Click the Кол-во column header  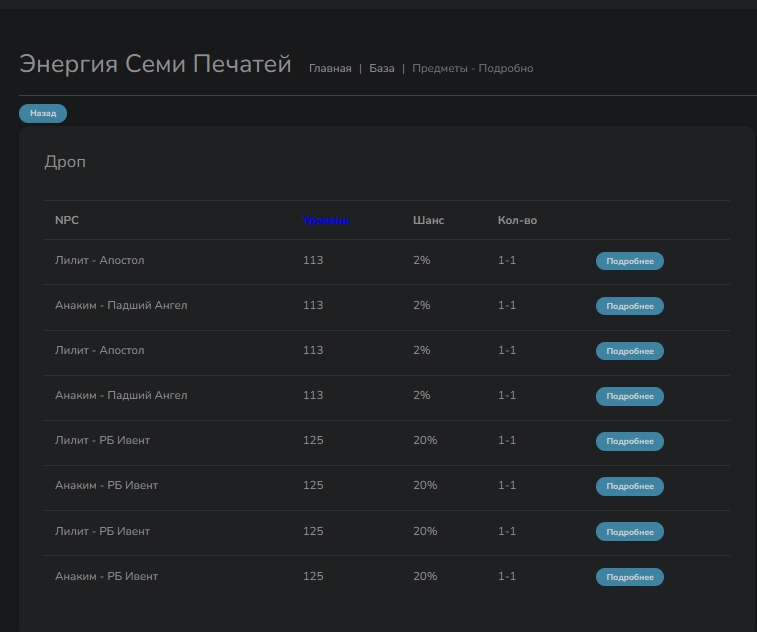click(517, 220)
